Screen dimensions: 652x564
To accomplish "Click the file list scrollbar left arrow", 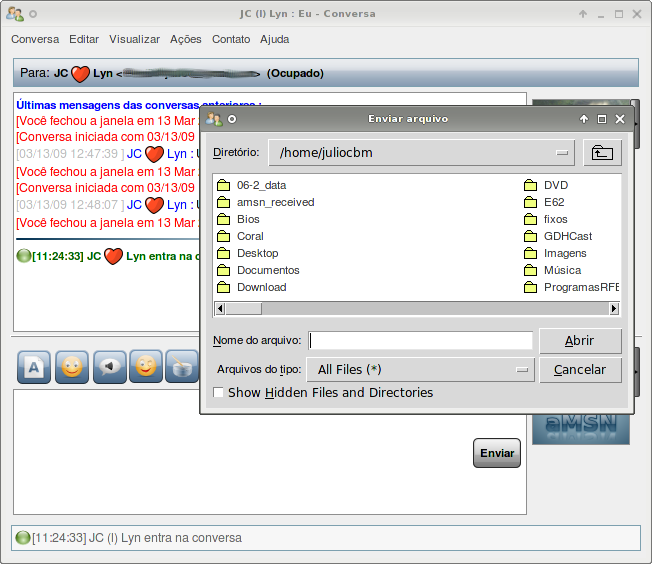I will (x=220, y=309).
